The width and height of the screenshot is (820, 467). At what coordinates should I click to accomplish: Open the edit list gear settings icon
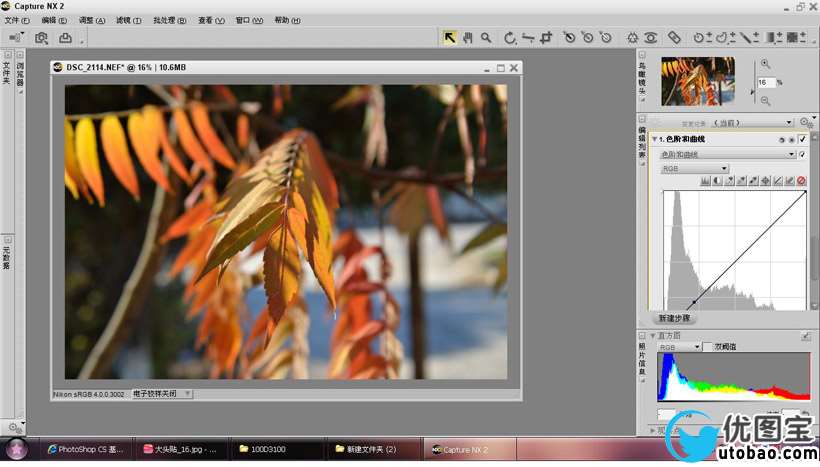tap(806, 122)
